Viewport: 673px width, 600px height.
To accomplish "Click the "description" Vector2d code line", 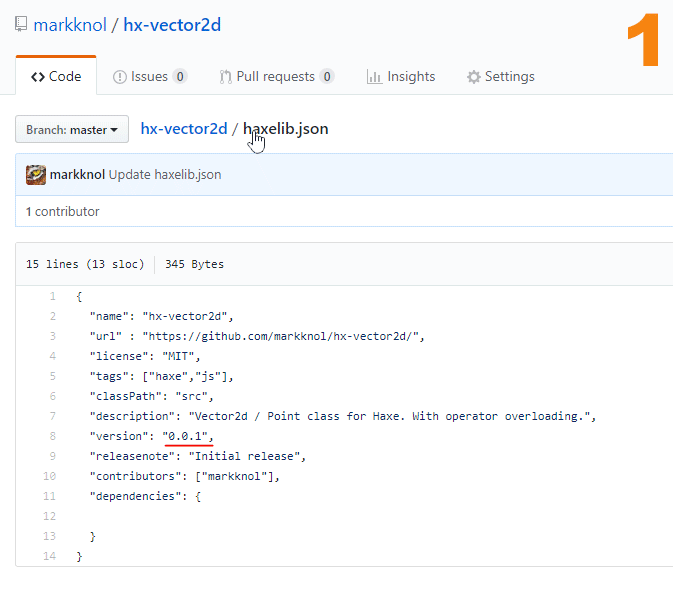I will click(x=343, y=416).
